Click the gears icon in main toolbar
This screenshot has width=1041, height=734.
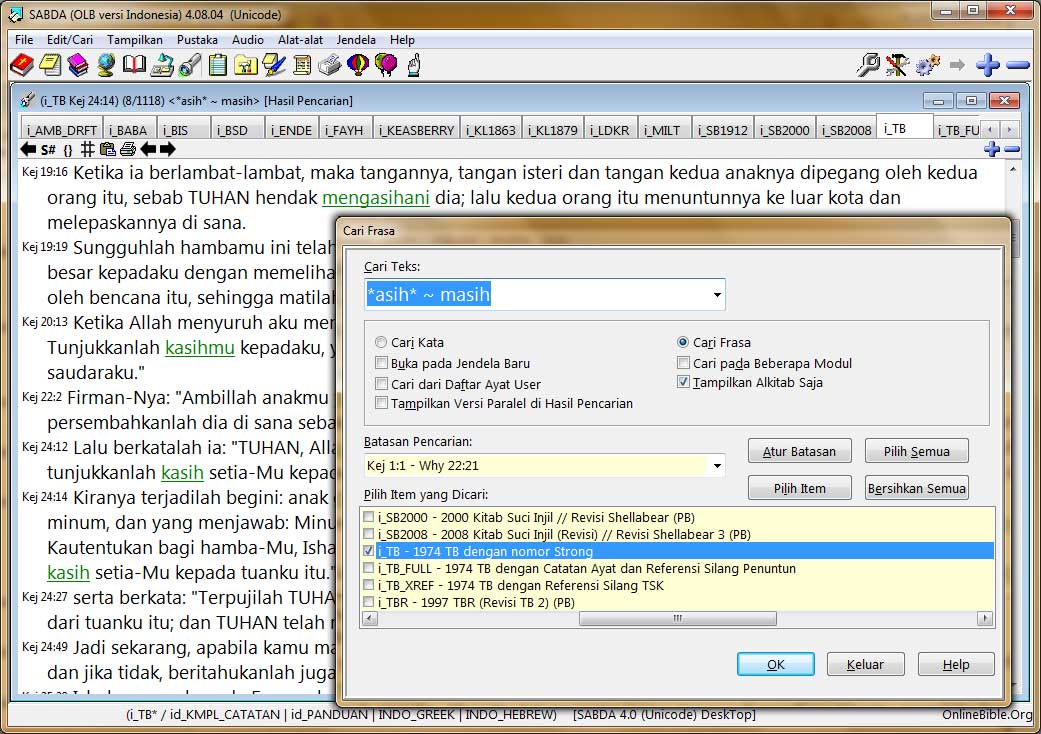(927, 65)
